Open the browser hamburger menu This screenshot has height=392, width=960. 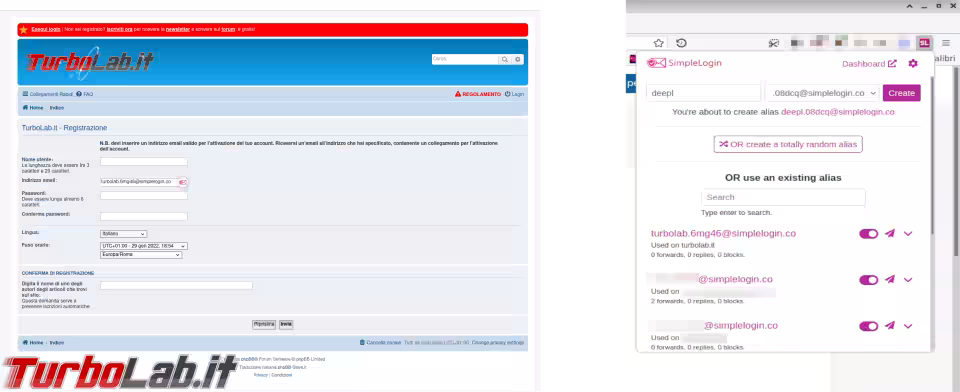point(946,43)
